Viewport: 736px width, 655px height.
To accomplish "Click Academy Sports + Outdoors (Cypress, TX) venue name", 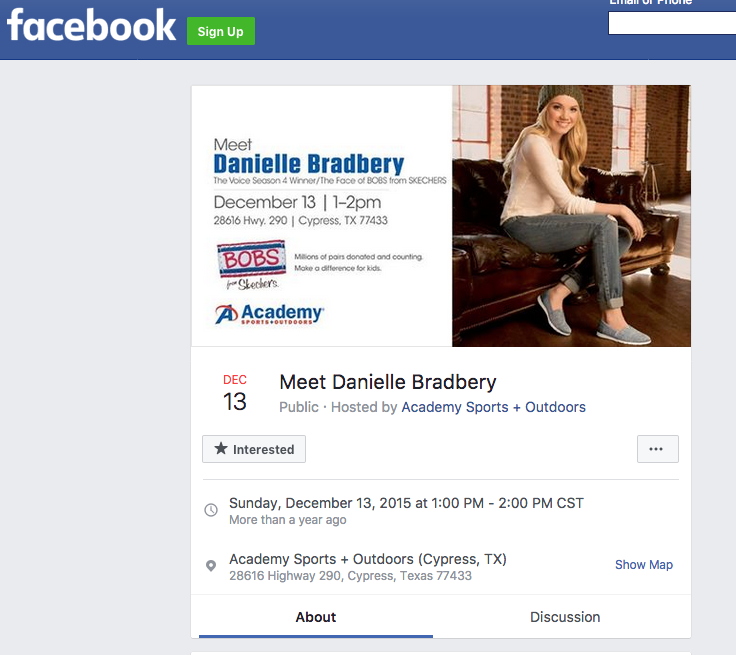I will click(x=368, y=559).
